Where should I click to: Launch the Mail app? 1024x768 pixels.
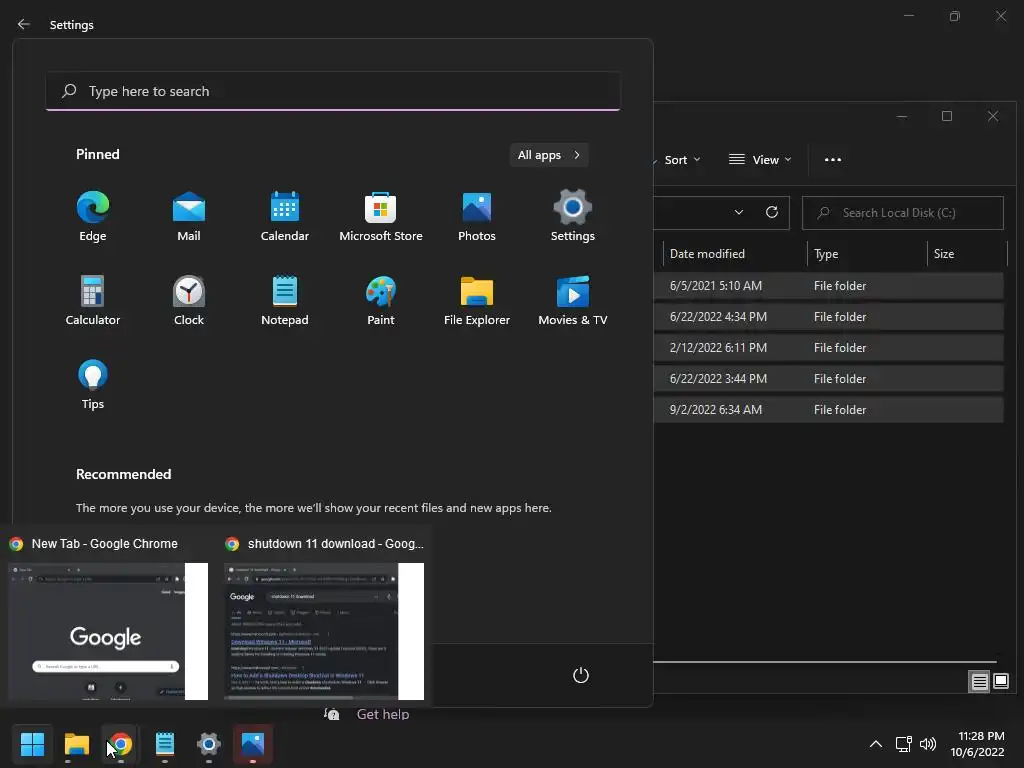189,217
